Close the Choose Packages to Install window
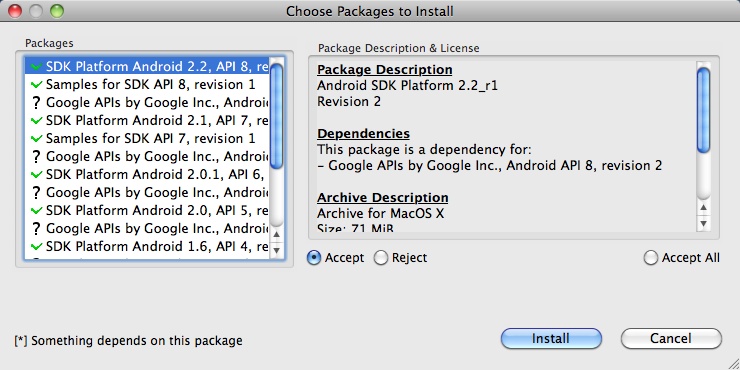This screenshot has width=740, height=370. point(15,11)
